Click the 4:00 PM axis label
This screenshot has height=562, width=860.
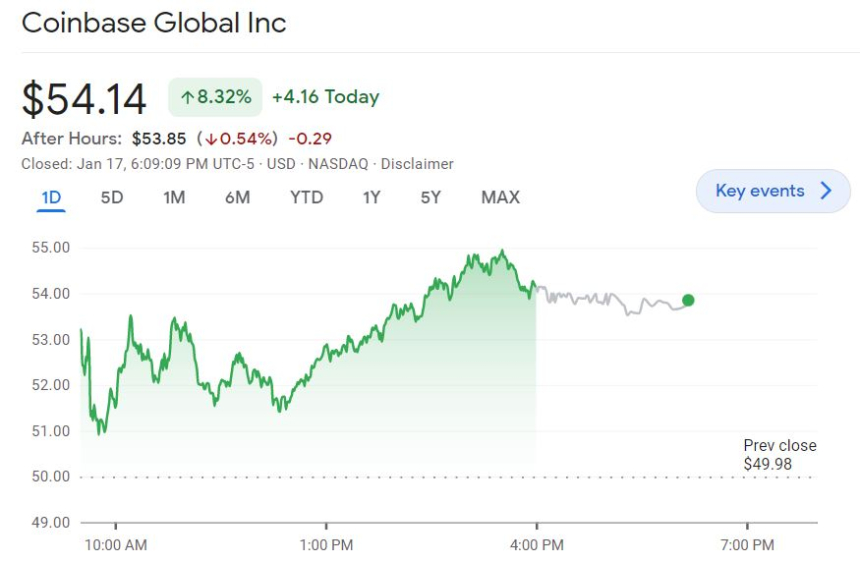537,545
